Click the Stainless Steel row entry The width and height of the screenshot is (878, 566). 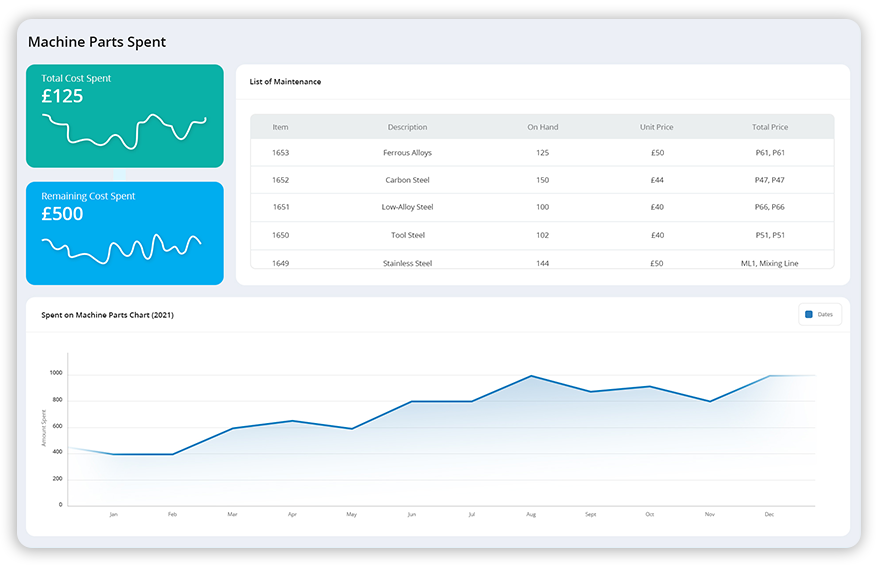pos(407,263)
